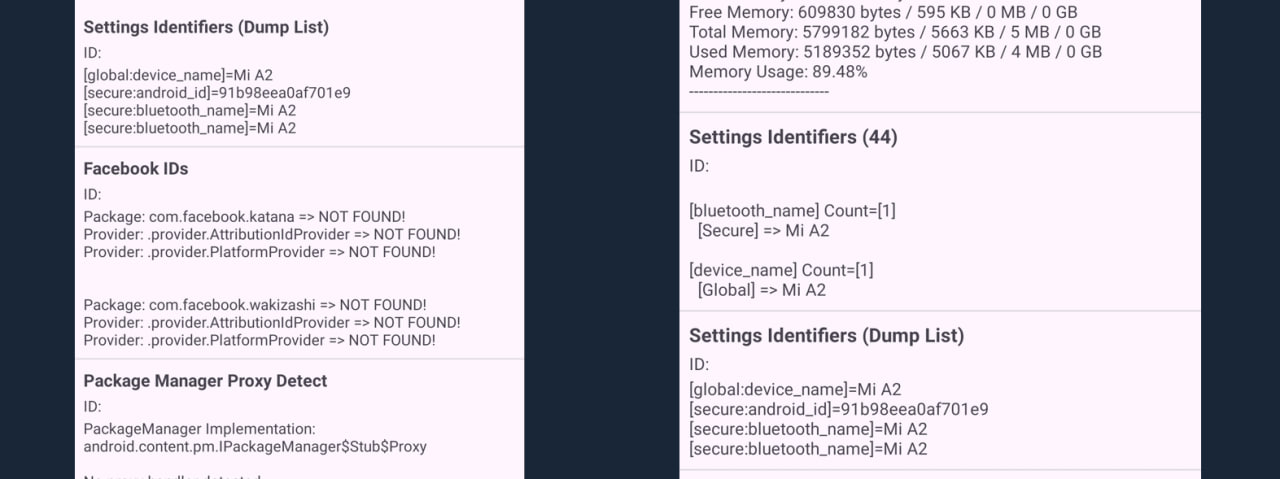Tap the Memory Usage 89.48% text
Image resolution: width=1280 pixels, height=479 pixels.
point(778,72)
